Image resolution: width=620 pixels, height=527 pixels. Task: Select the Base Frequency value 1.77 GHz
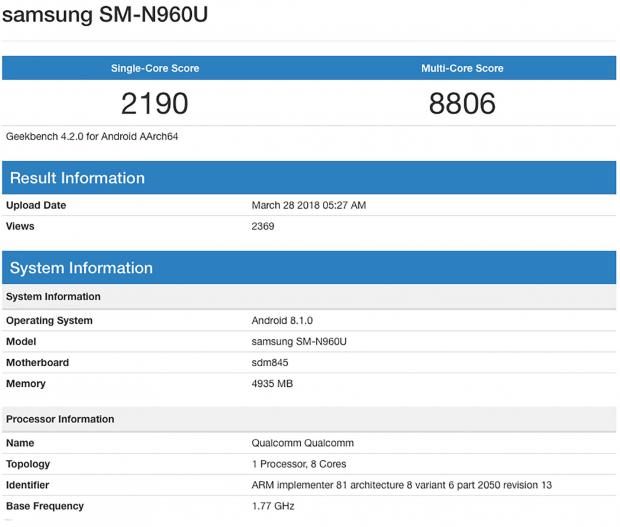[272, 506]
